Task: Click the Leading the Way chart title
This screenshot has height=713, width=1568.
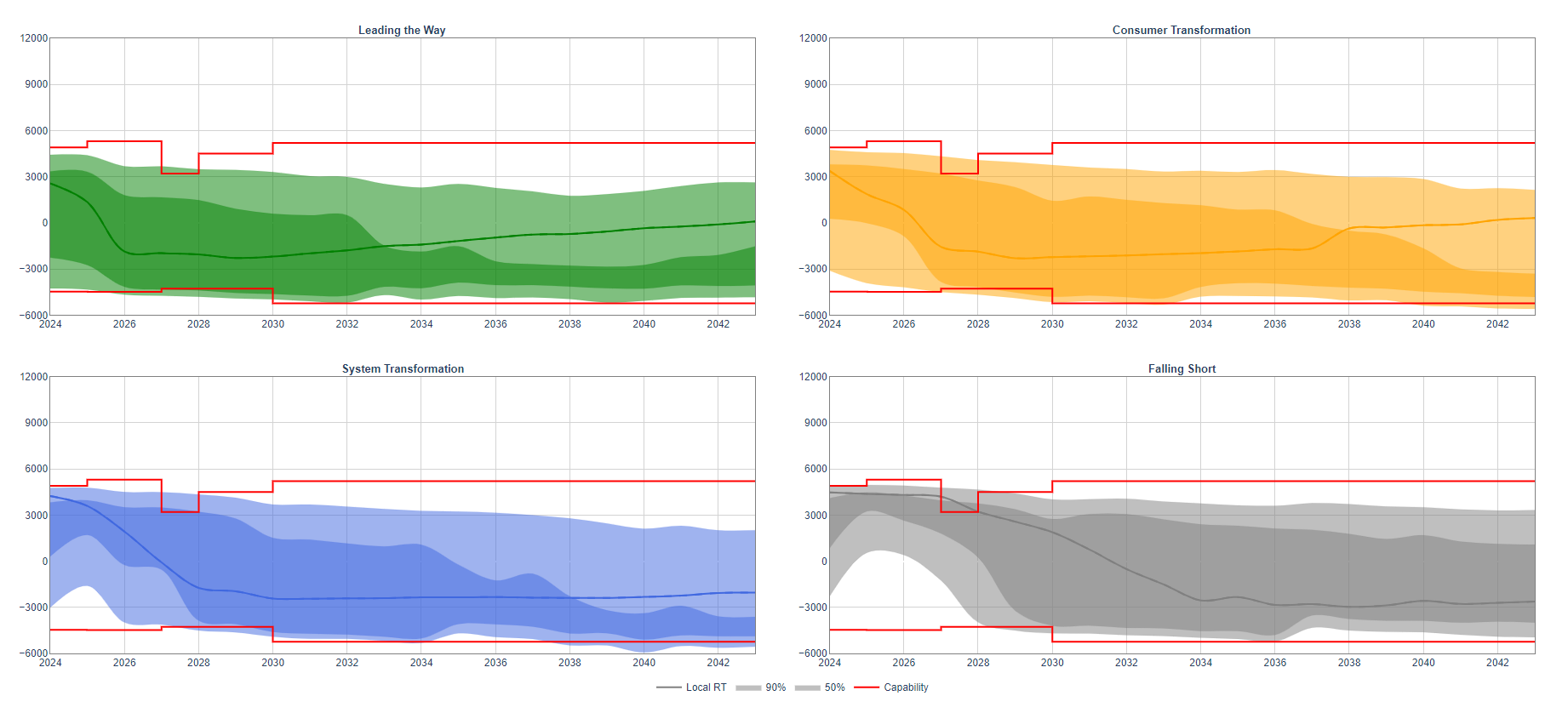Action: (402, 30)
